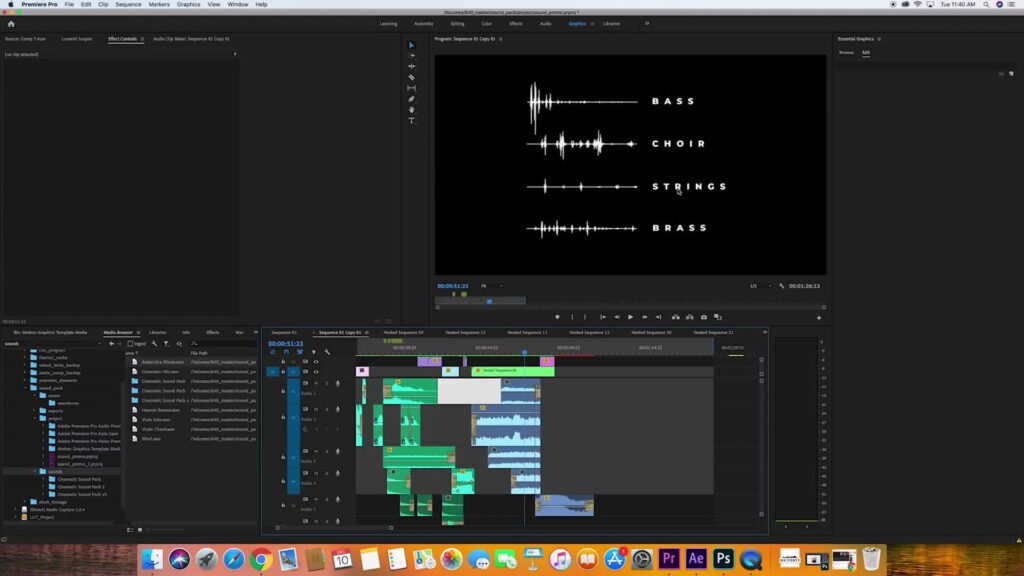
Task: Step forward one frame
Action: [x=645, y=317]
